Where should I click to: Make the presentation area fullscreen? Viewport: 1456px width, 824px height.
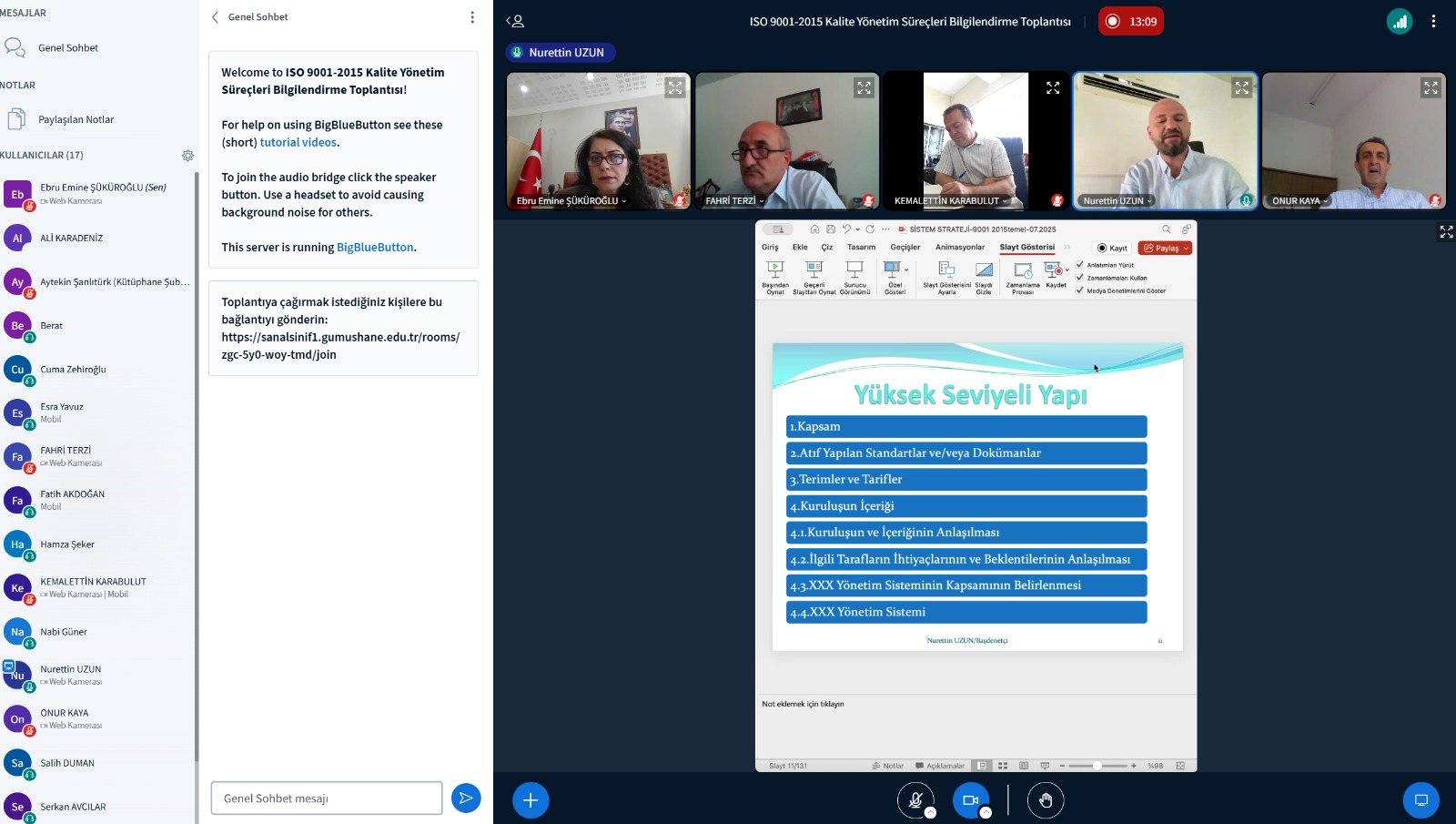coord(1446,232)
